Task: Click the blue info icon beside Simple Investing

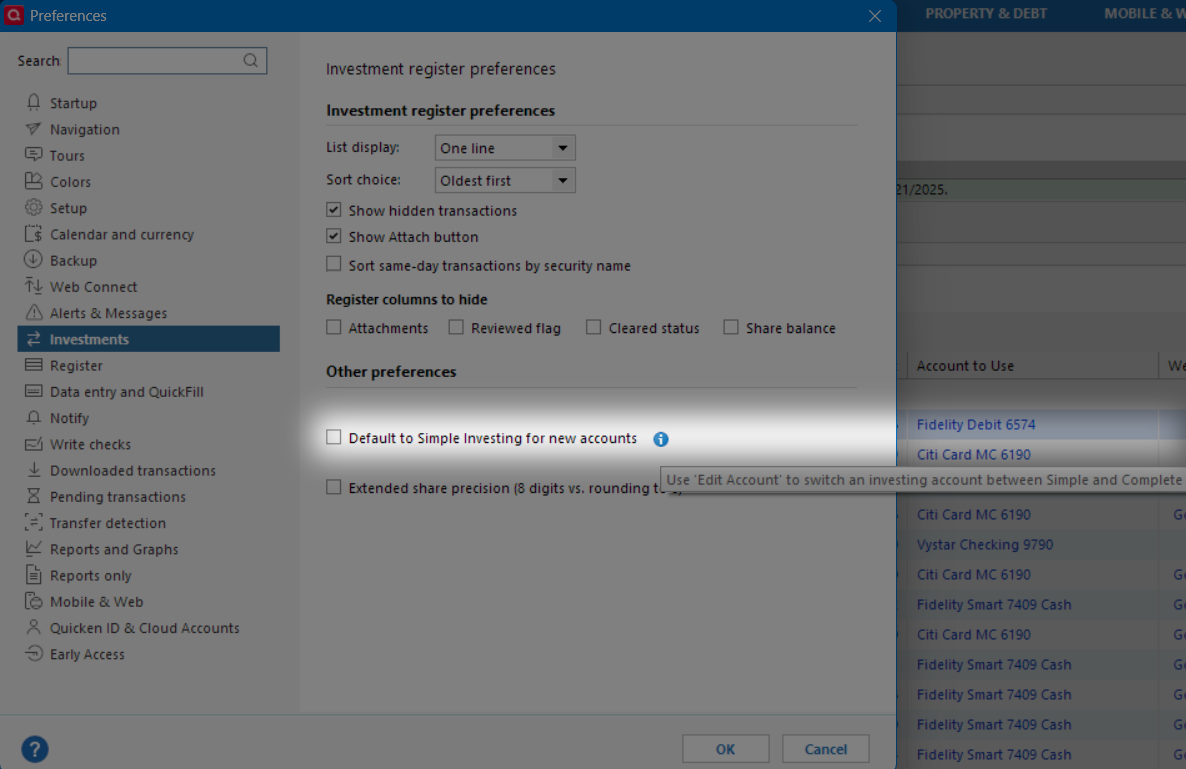Action: point(660,439)
